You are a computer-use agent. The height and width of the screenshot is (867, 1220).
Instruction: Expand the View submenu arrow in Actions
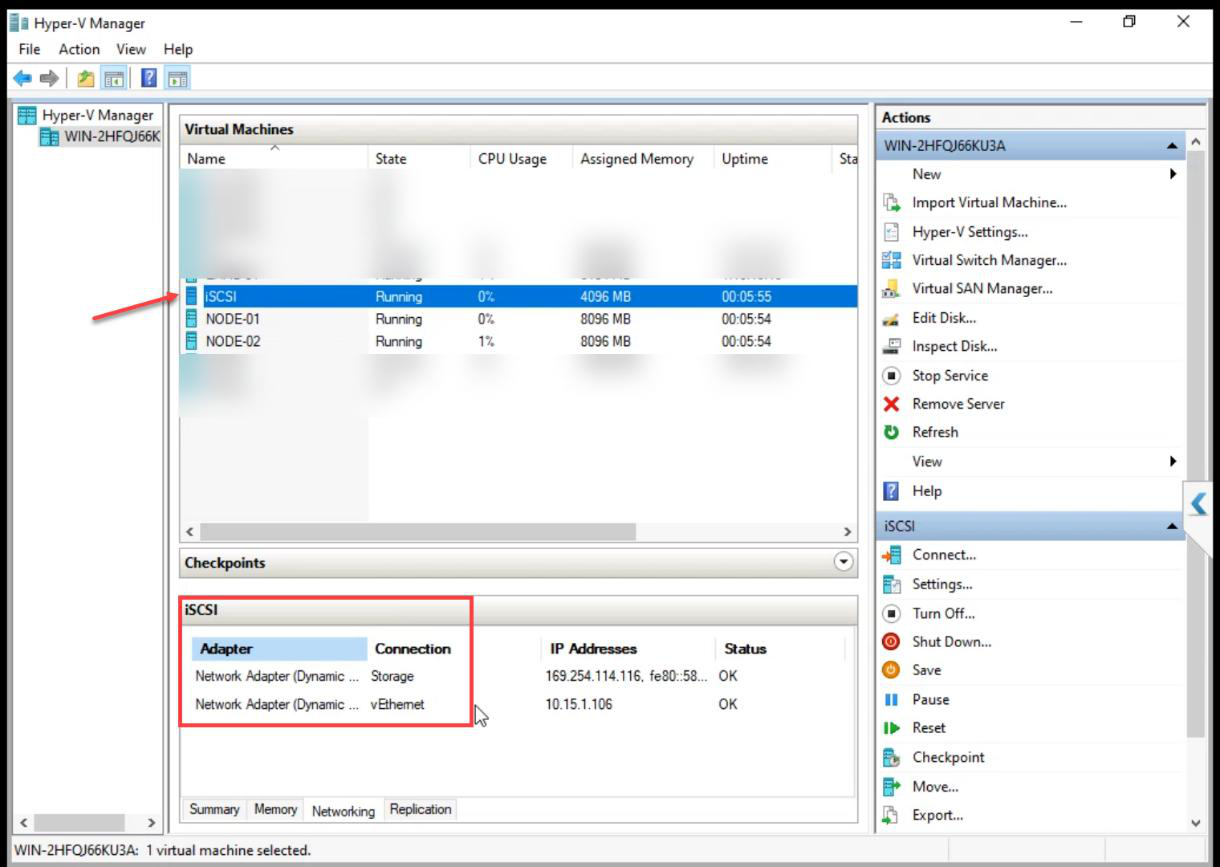(x=1172, y=461)
